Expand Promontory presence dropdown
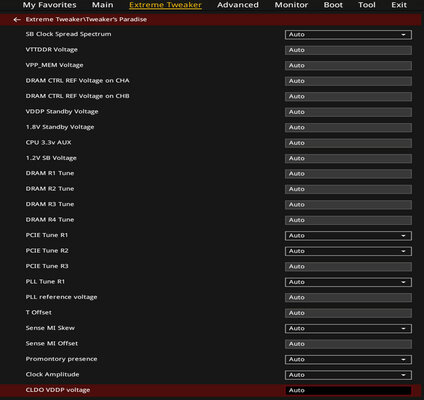The height and width of the screenshot is (400, 424). coord(348,360)
